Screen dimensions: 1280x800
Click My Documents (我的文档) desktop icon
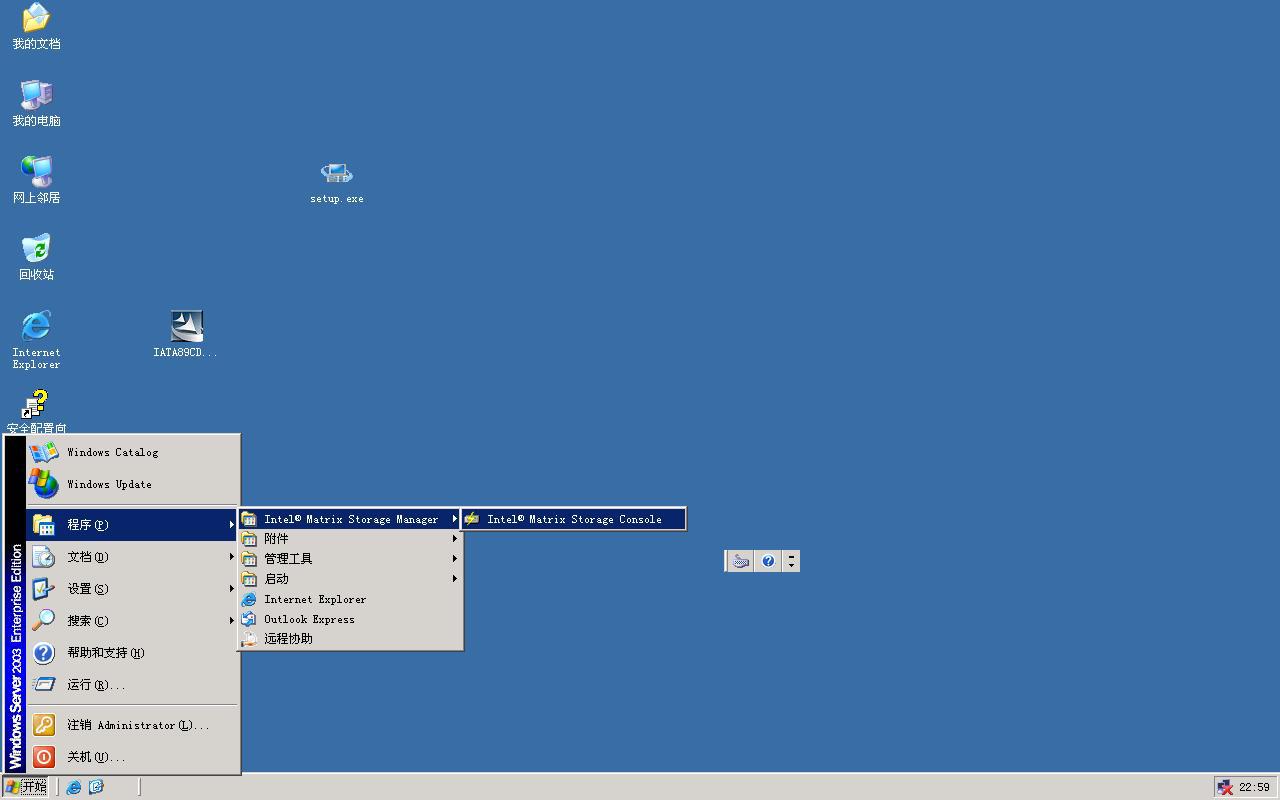[36, 19]
